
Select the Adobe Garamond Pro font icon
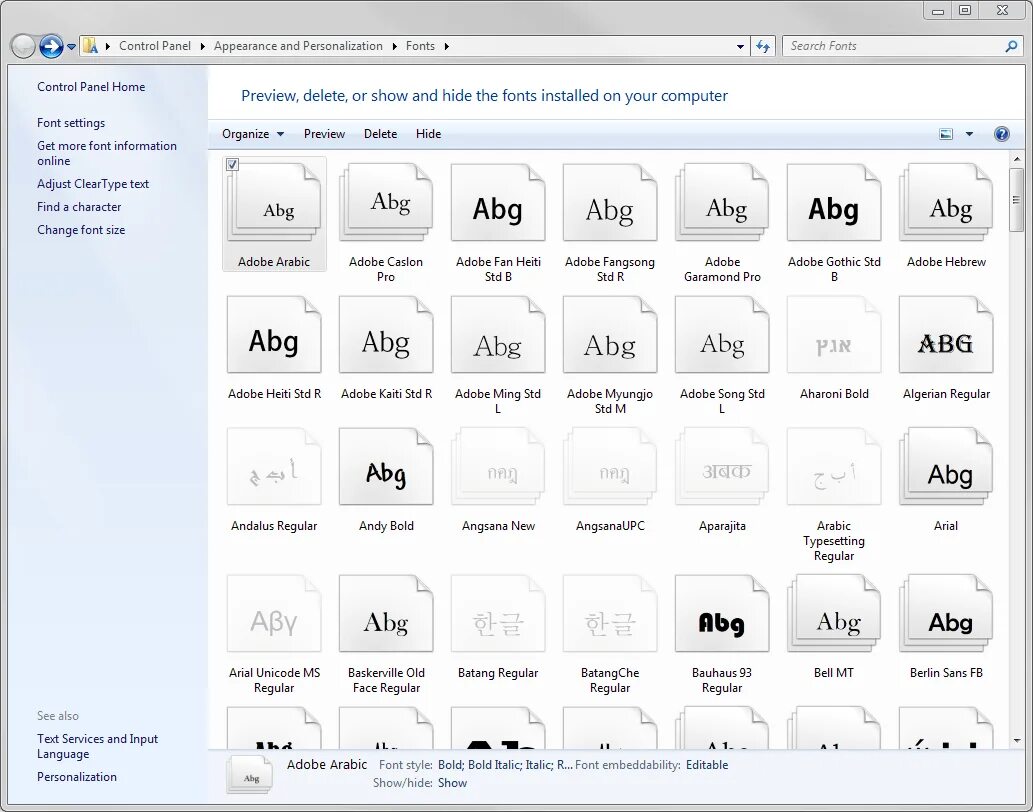722,202
